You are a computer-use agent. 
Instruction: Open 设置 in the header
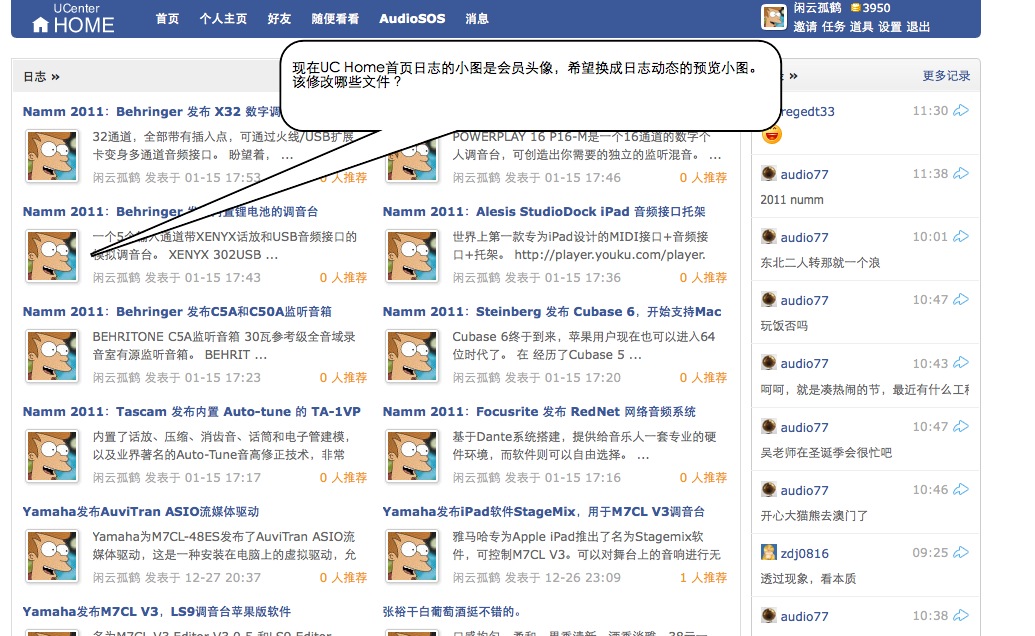tap(889, 27)
